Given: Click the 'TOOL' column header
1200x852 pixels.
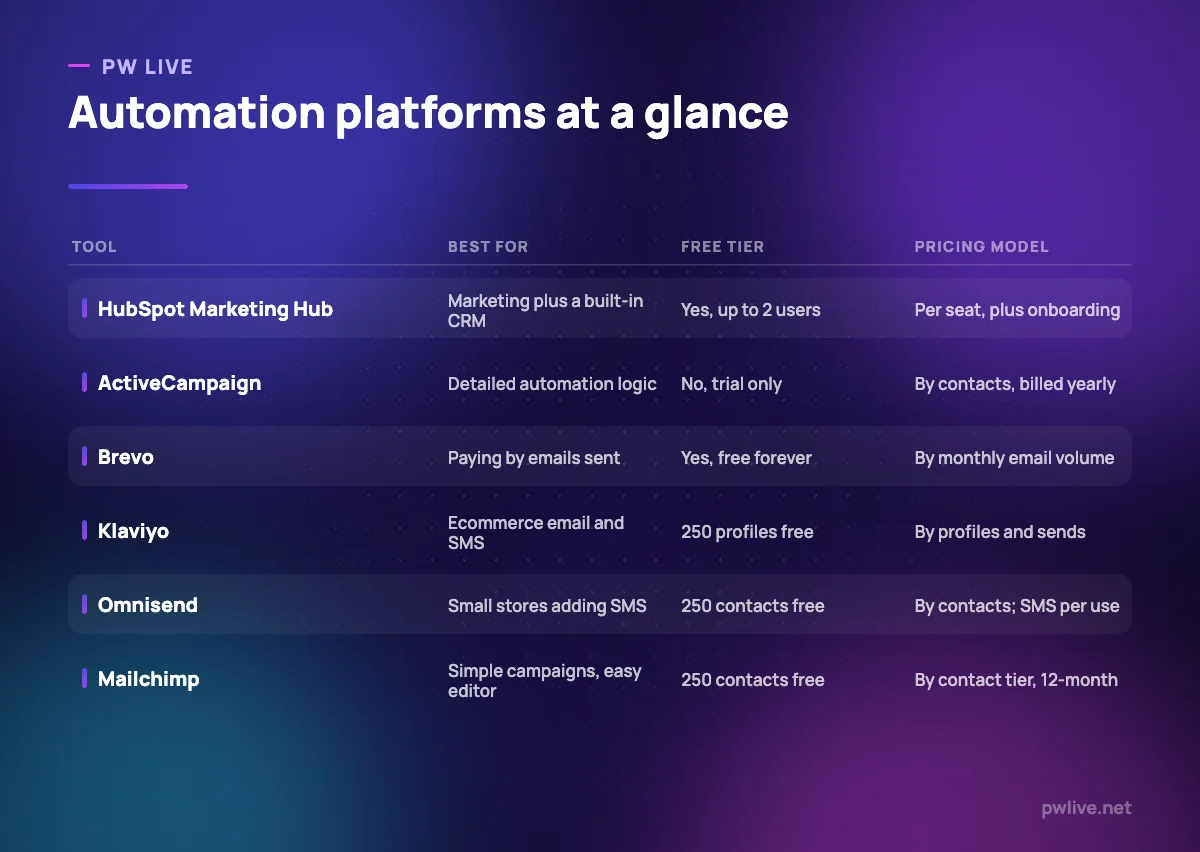Looking at the screenshot, I should 94,247.
